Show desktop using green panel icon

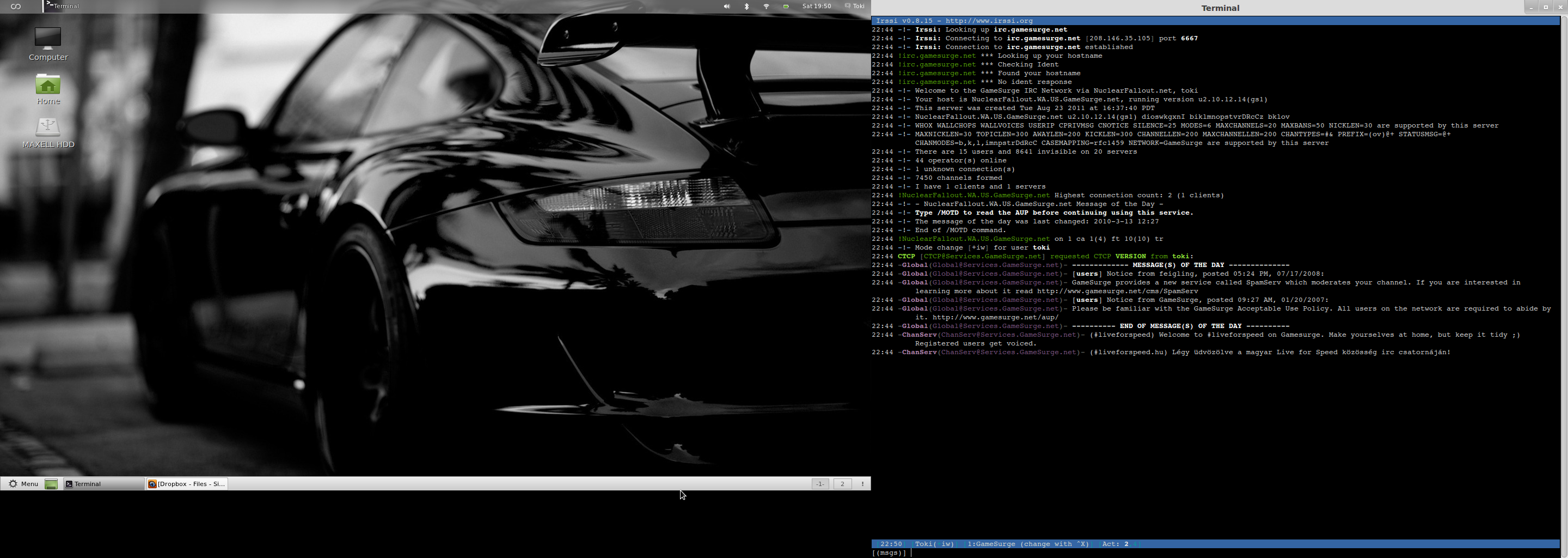51,484
